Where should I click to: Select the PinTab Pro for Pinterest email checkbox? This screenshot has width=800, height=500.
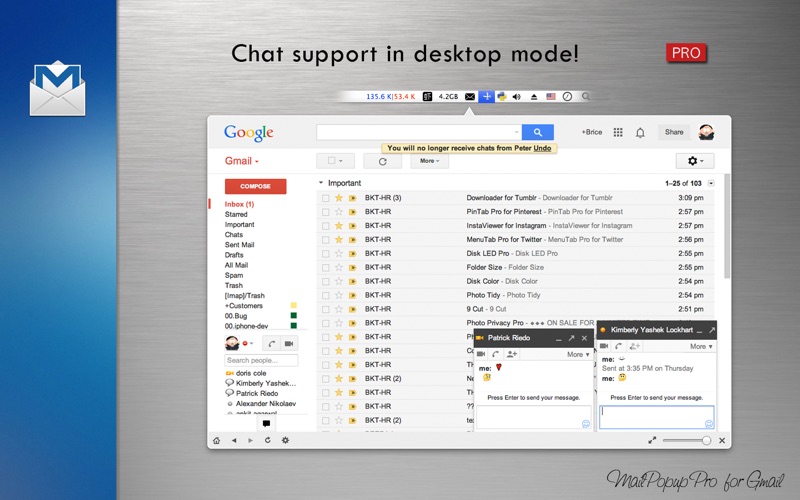coord(326,212)
